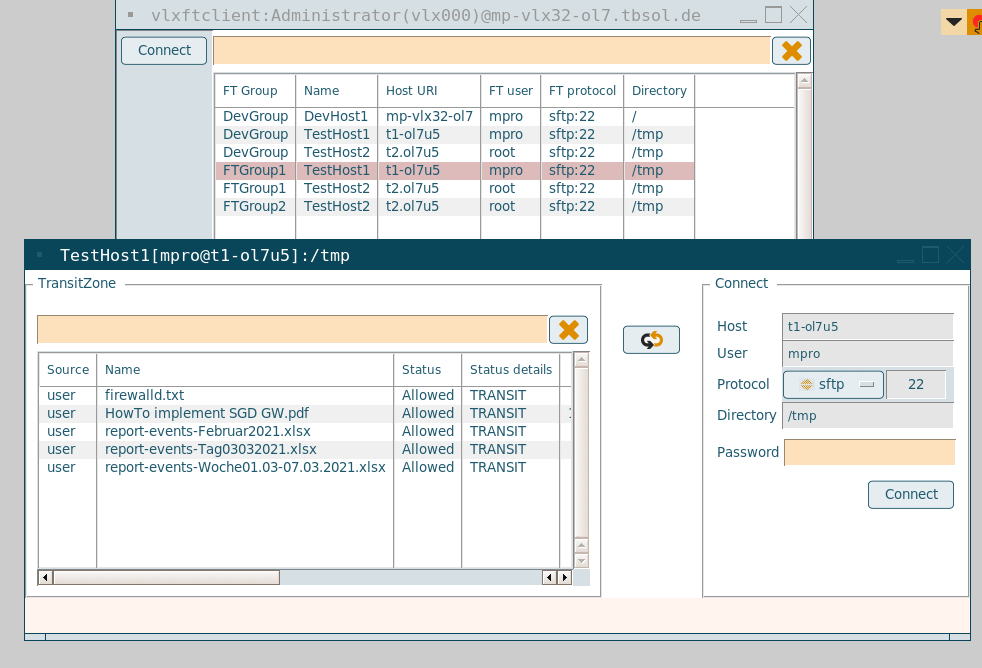Select DevHost1 row in host table
The width and height of the screenshot is (982, 668).
pos(336,117)
